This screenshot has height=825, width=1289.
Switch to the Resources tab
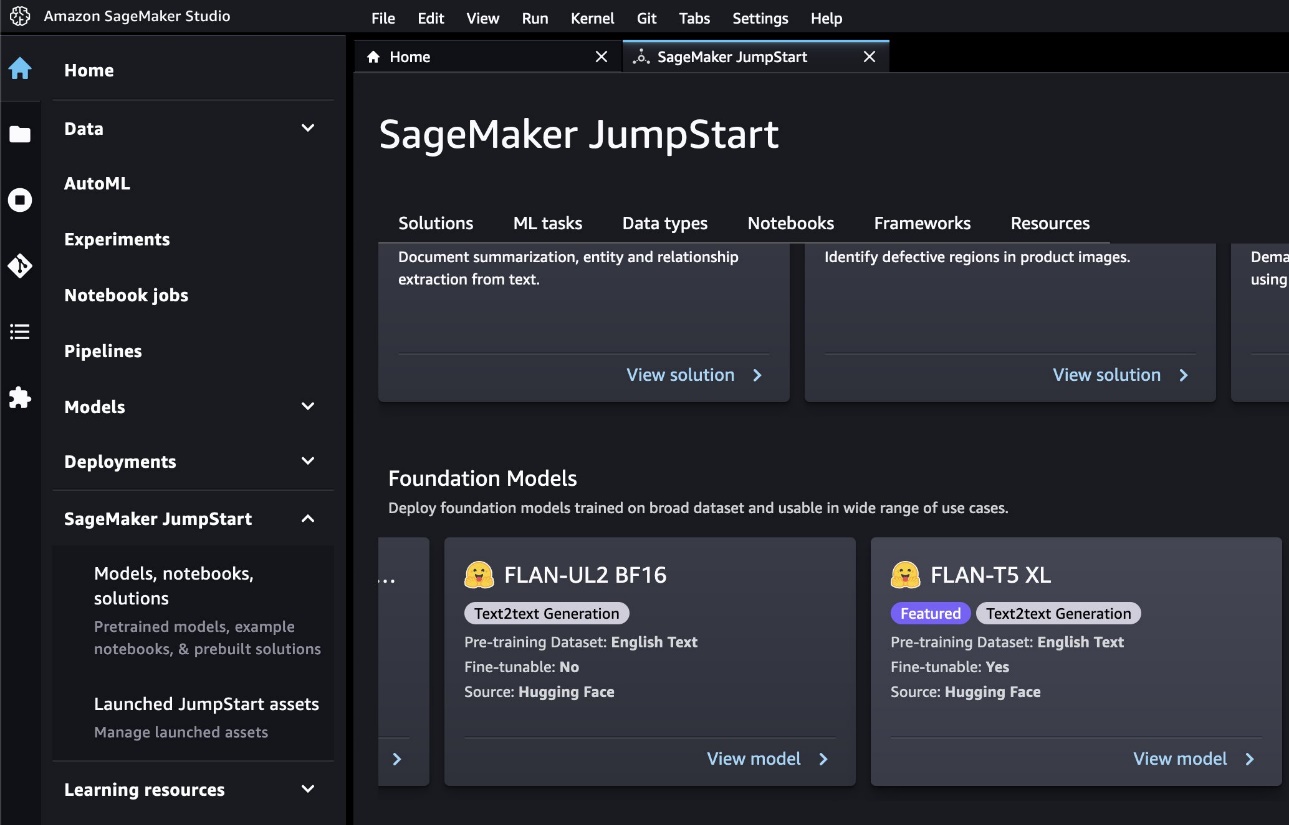(1050, 223)
